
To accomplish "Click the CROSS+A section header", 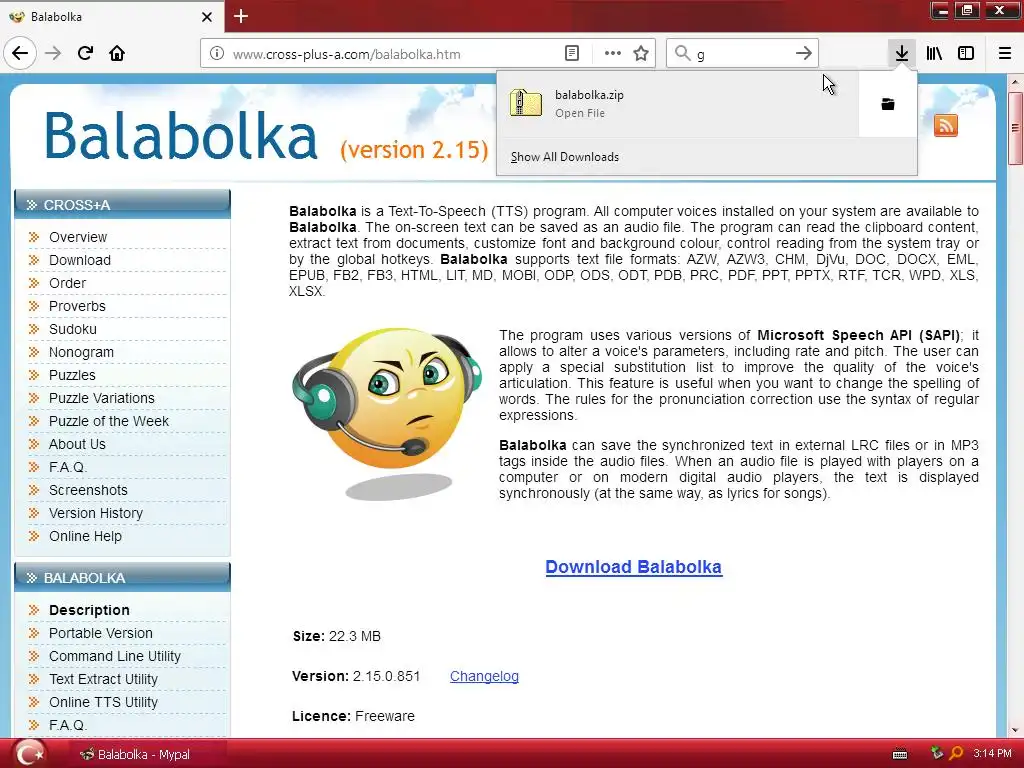I will (x=123, y=204).
